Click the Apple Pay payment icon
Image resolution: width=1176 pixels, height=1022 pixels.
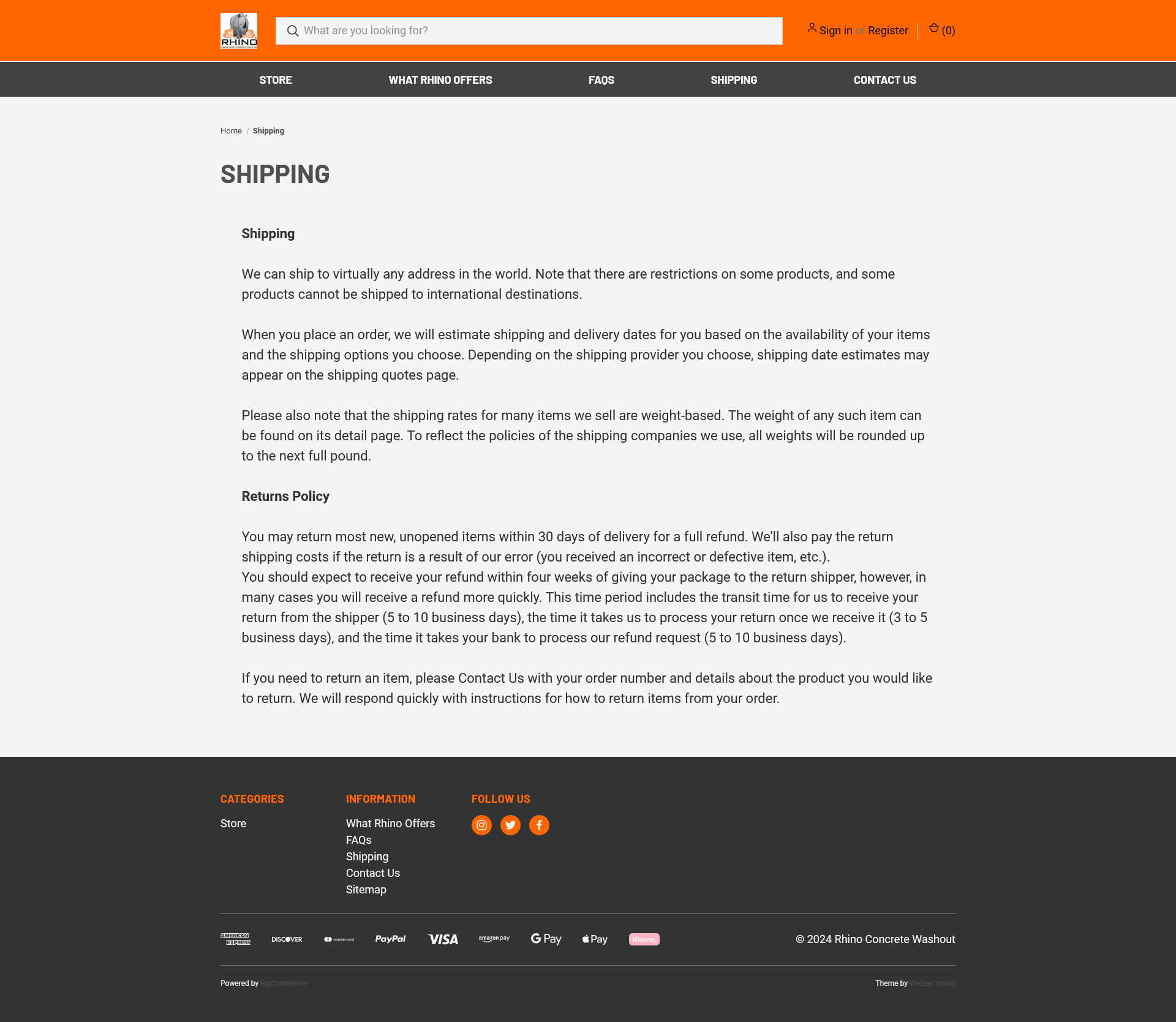595,939
